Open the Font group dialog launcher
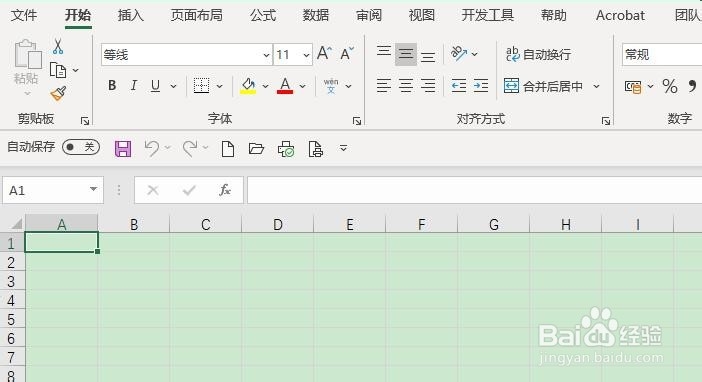 click(x=357, y=121)
